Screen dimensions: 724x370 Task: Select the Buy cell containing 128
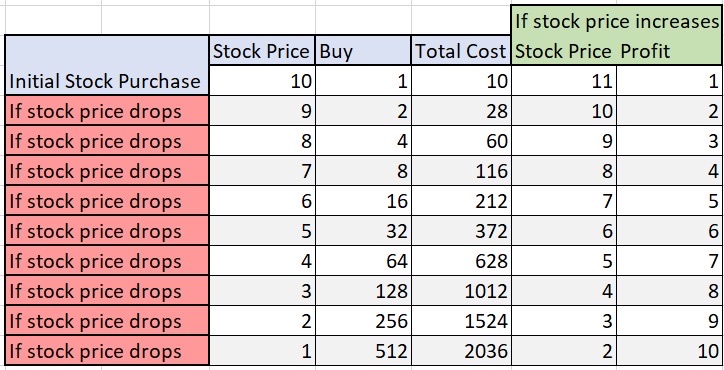(363, 291)
